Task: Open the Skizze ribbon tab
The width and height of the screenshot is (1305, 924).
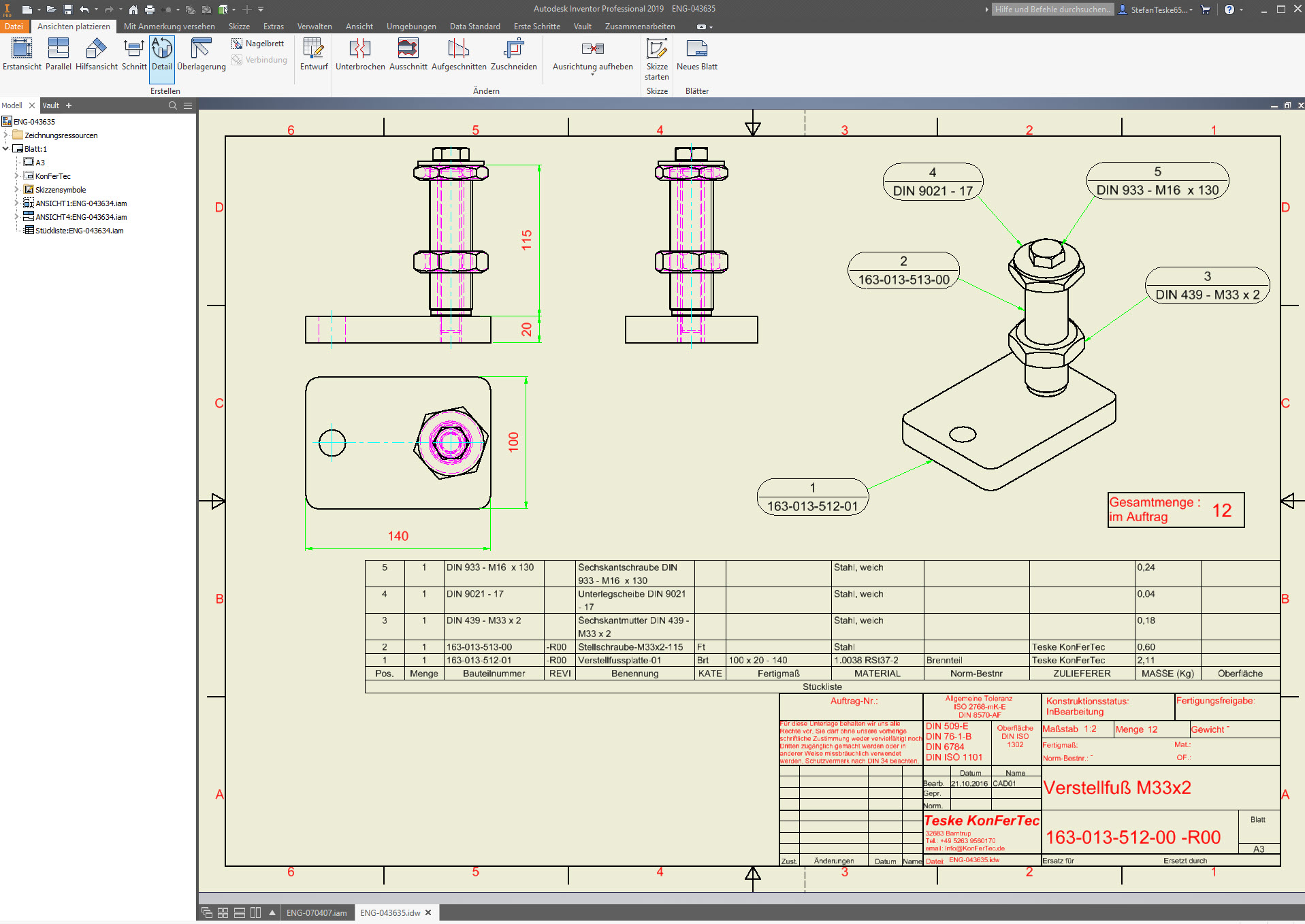Action: click(239, 27)
